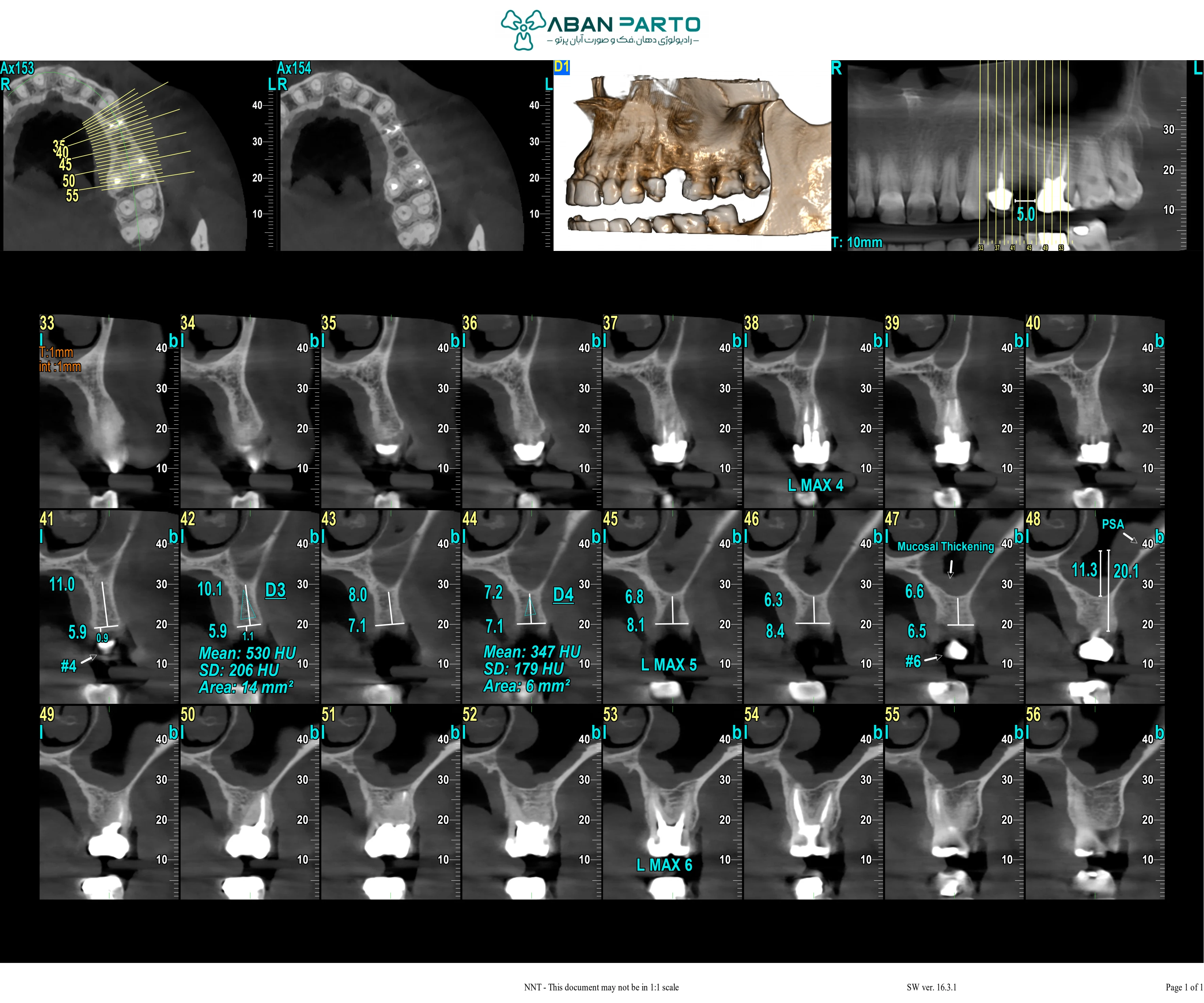Click the D1 label on 3D view

[x=561, y=67]
